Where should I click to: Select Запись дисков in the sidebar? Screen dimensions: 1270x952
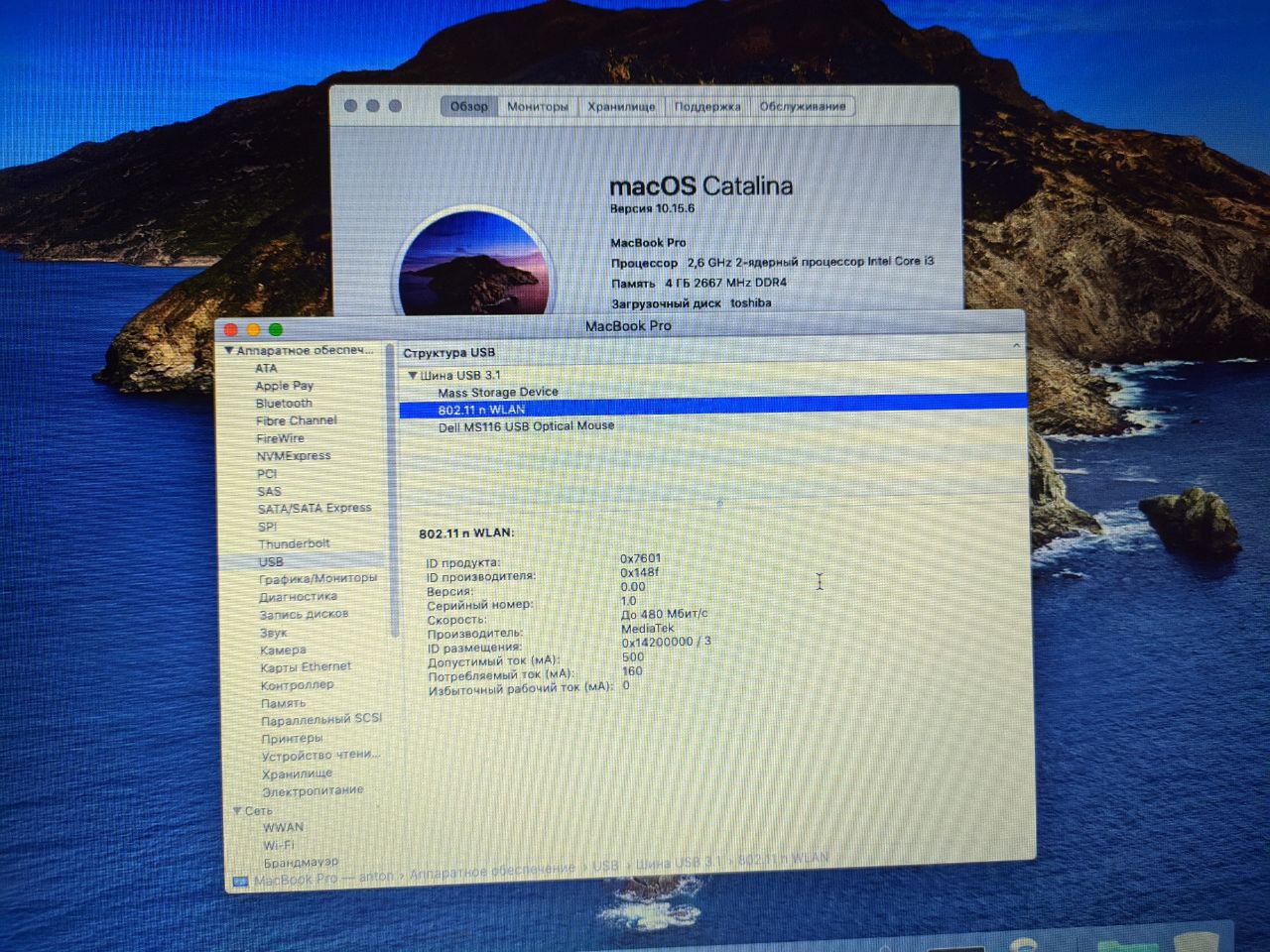click(304, 614)
